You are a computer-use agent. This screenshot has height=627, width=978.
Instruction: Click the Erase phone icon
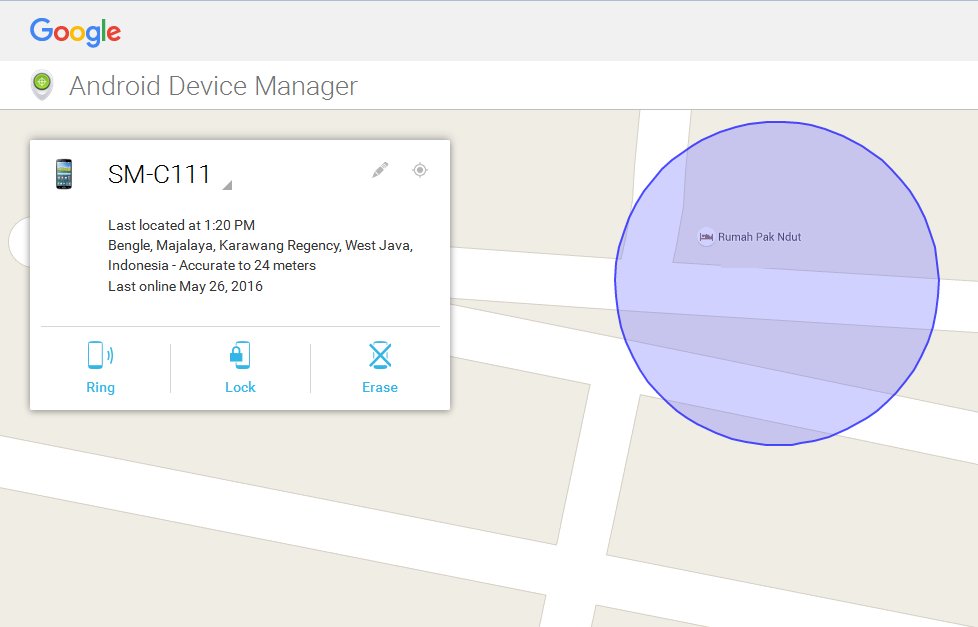tap(380, 355)
